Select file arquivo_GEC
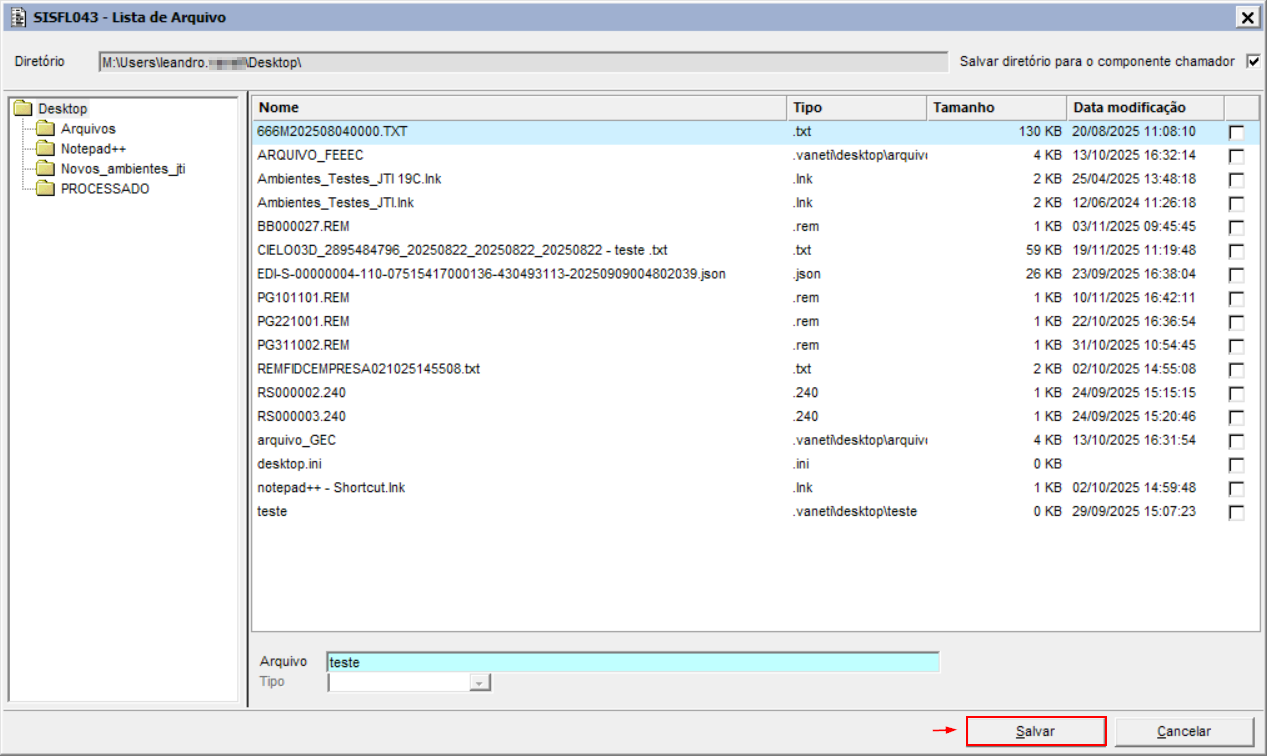The height and width of the screenshot is (756, 1267). 297,440
